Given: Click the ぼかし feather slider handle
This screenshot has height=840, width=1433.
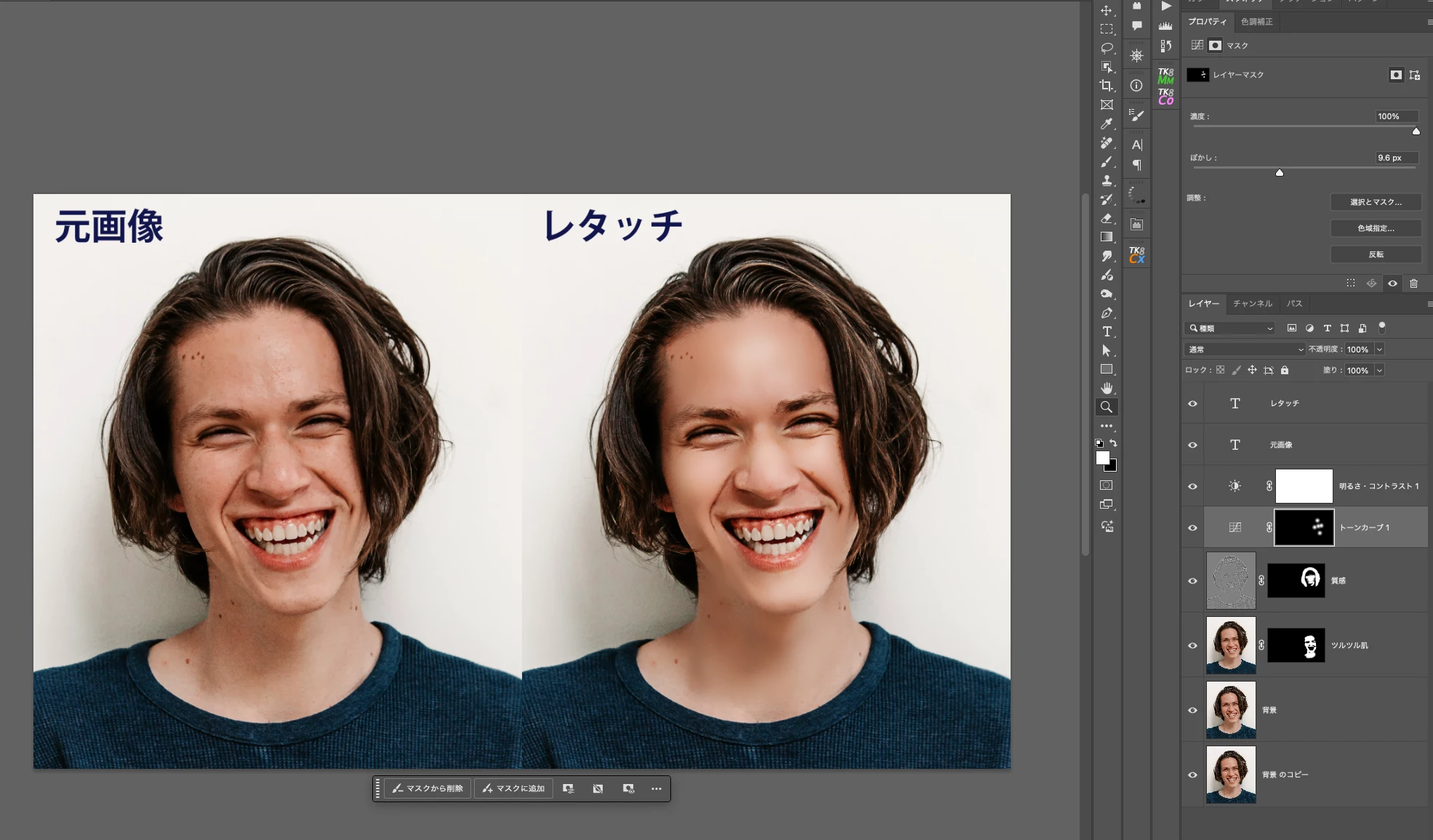Looking at the screenshot, I should 1279,173.
